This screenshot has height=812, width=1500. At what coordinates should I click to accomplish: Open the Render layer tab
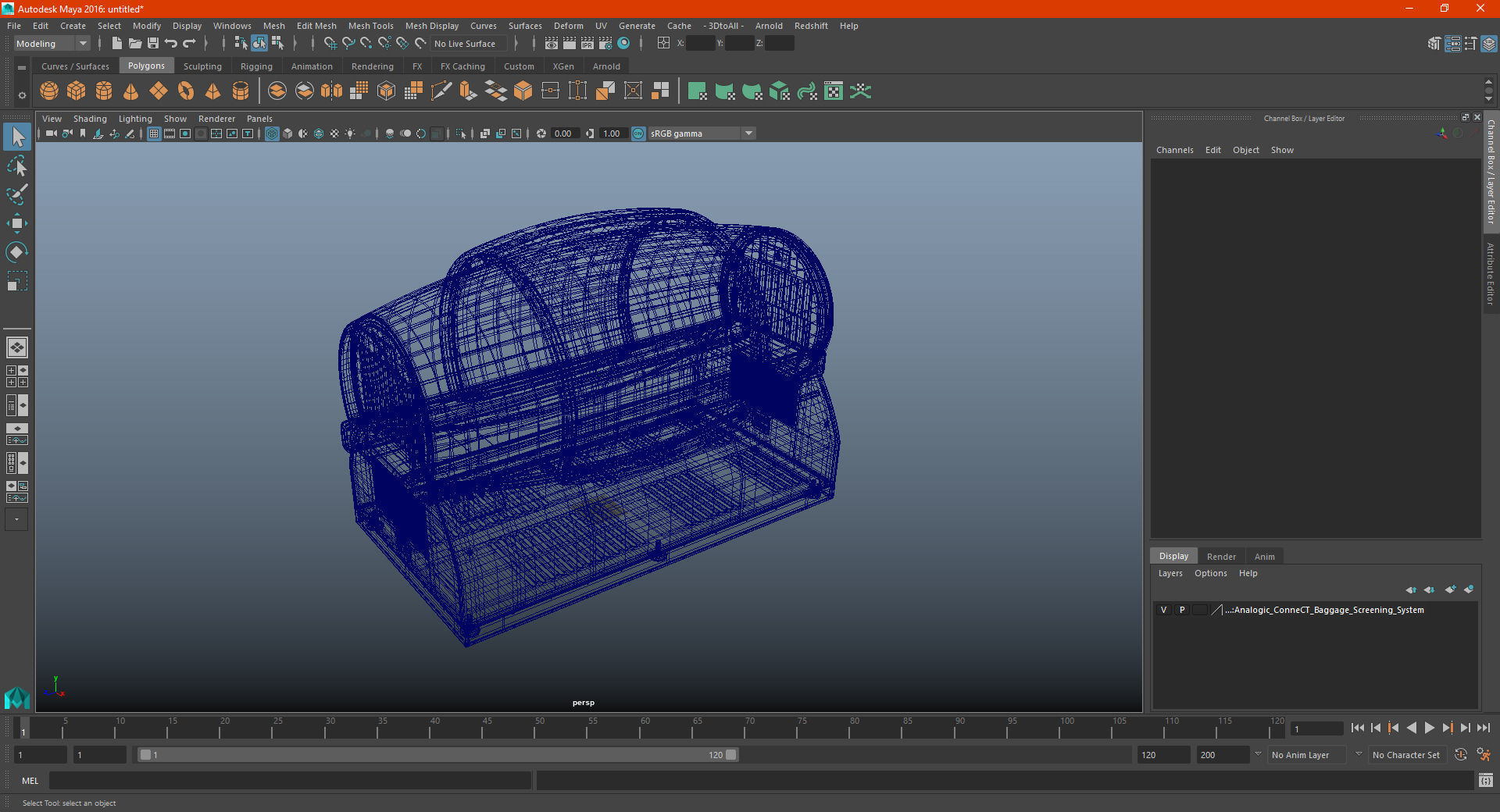[1221, 557]
